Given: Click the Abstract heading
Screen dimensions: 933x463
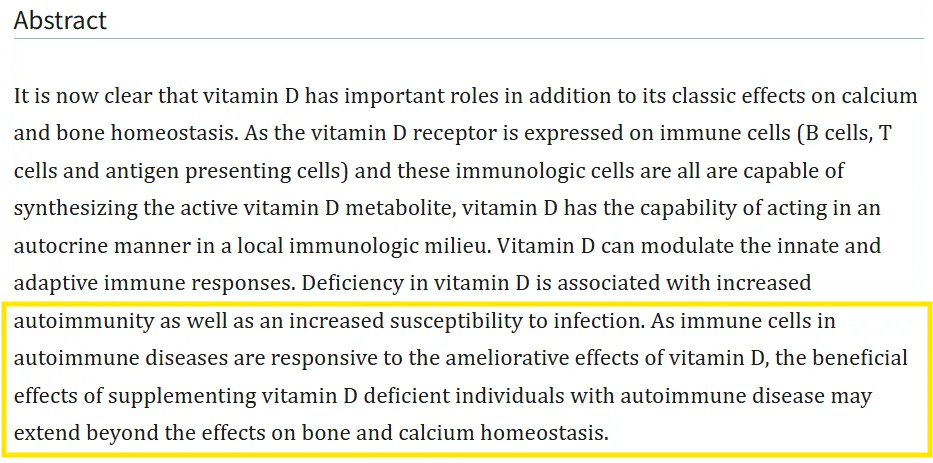Looking at the screenshot, I should pos(60,20).
